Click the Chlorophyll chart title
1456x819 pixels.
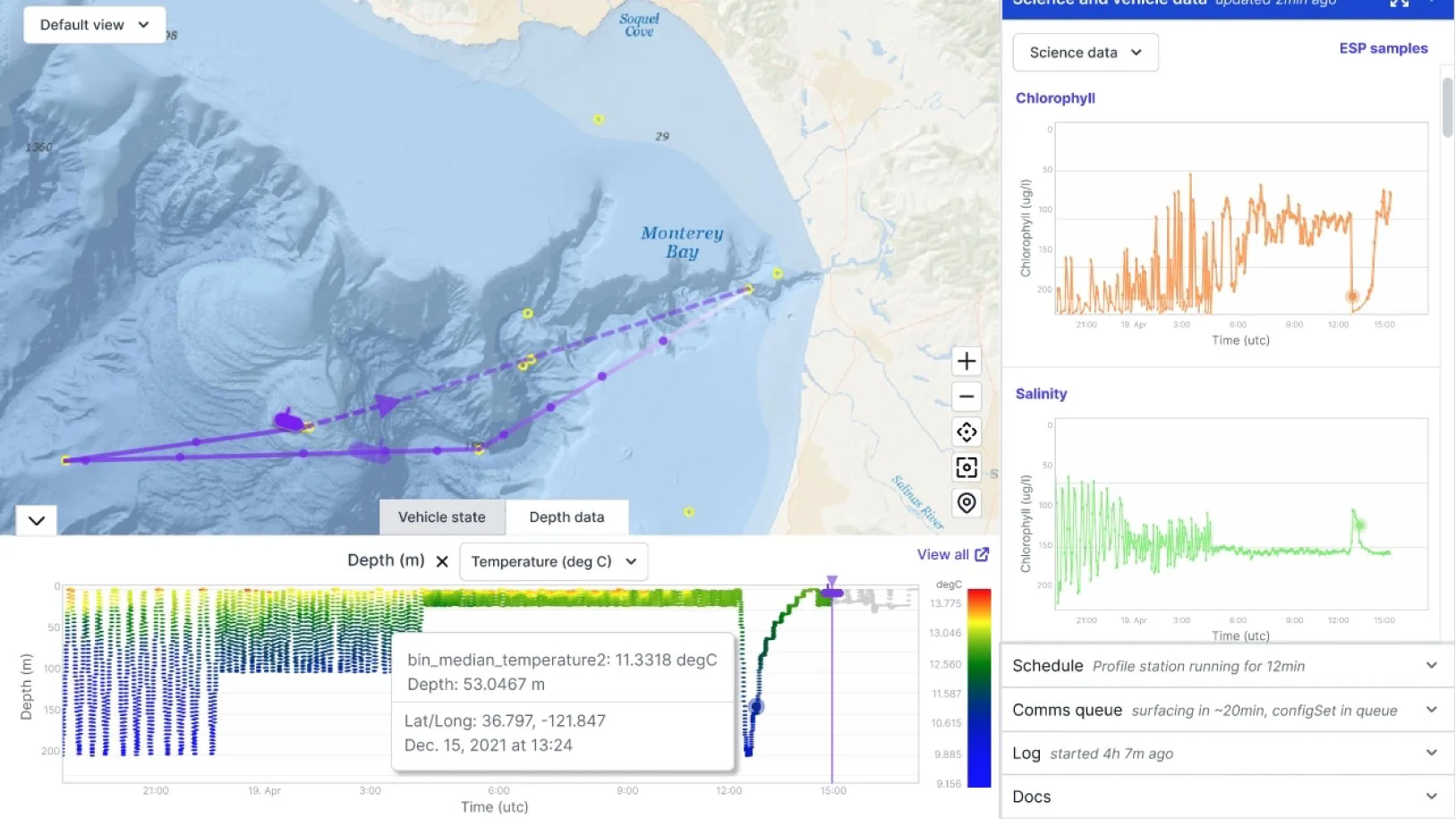pos(1055,98)
